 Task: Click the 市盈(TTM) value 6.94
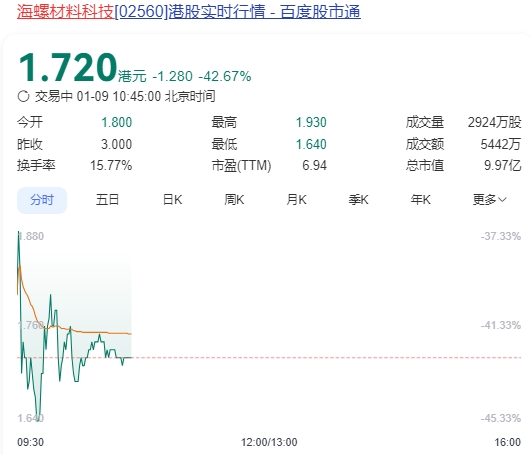315,166
